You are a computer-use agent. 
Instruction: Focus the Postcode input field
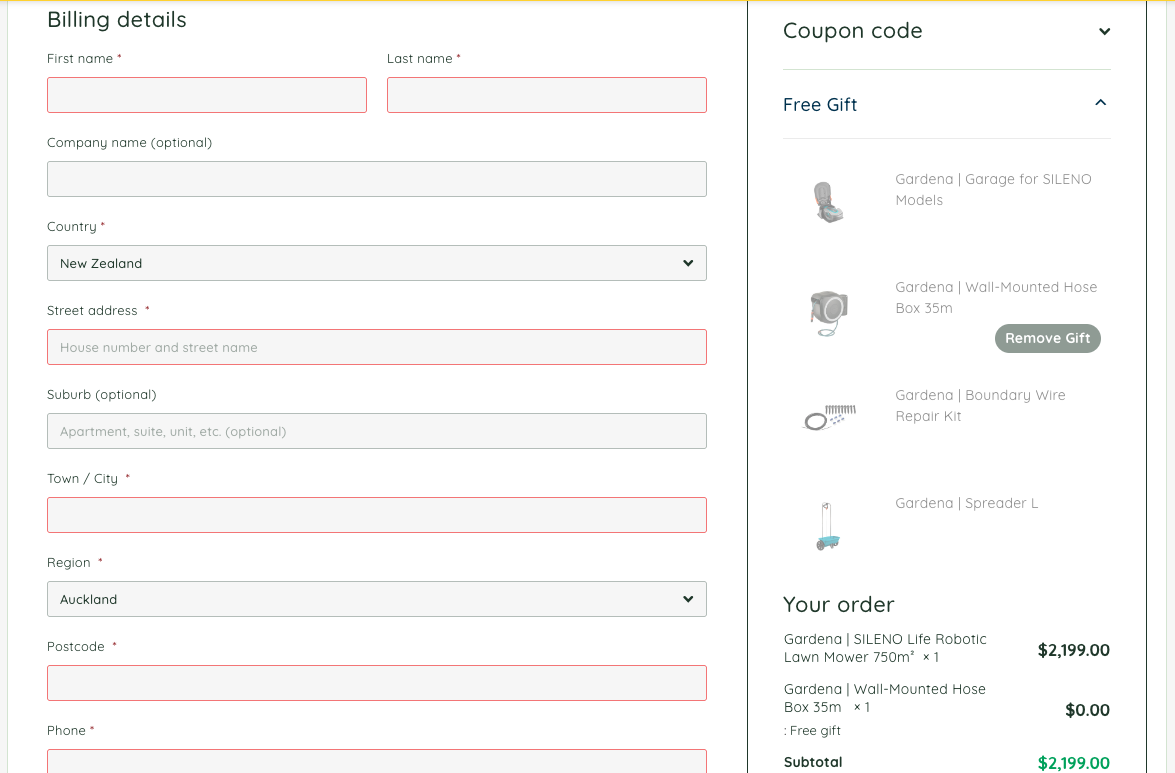coord(376,683)
